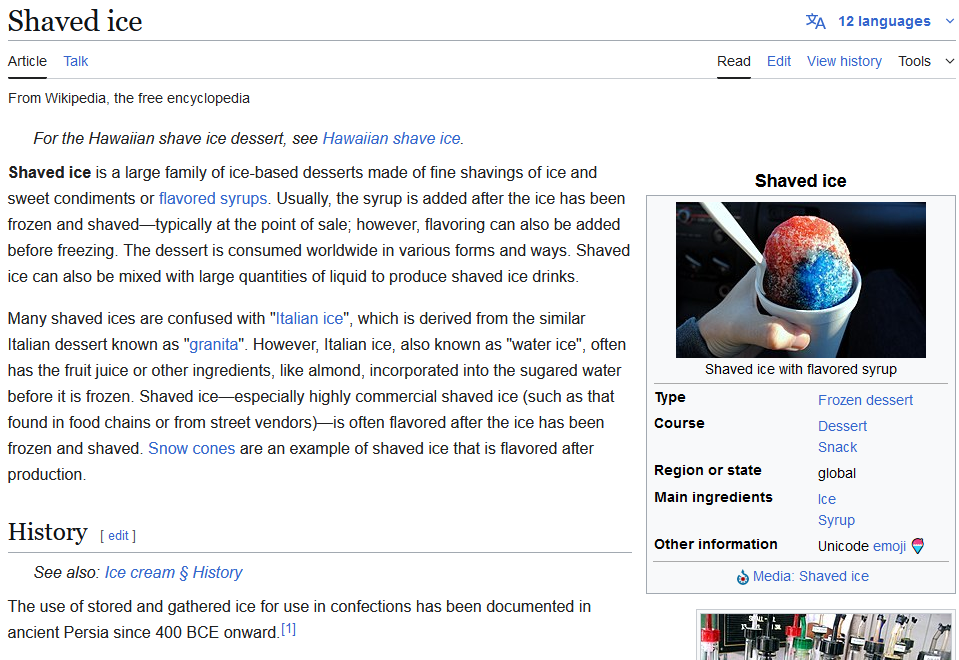This screenshot has width=959, height=660.
Task: Follow the Snack course link
Action: [837, 447]
